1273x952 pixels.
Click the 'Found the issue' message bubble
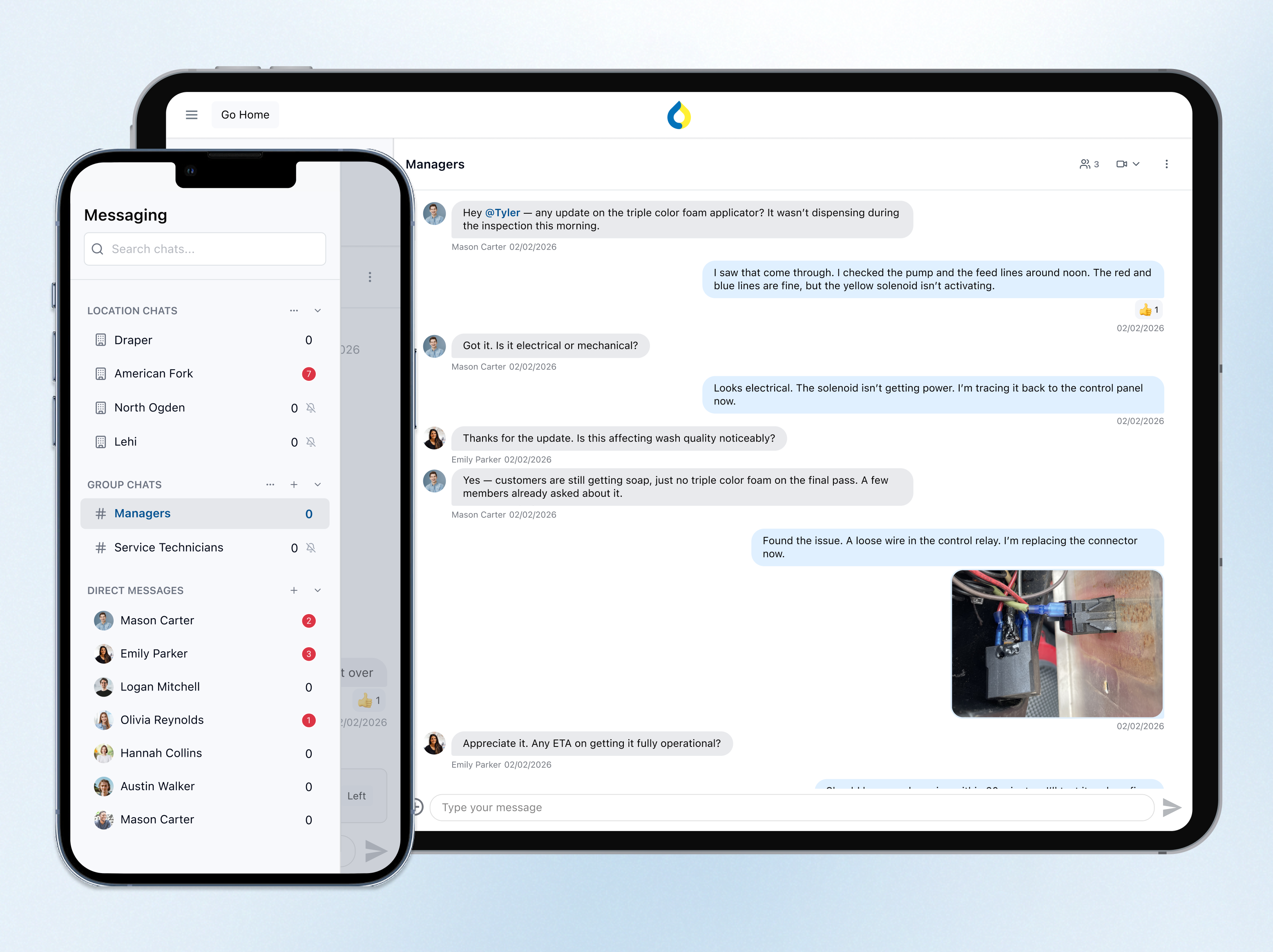tap(957, 547)
